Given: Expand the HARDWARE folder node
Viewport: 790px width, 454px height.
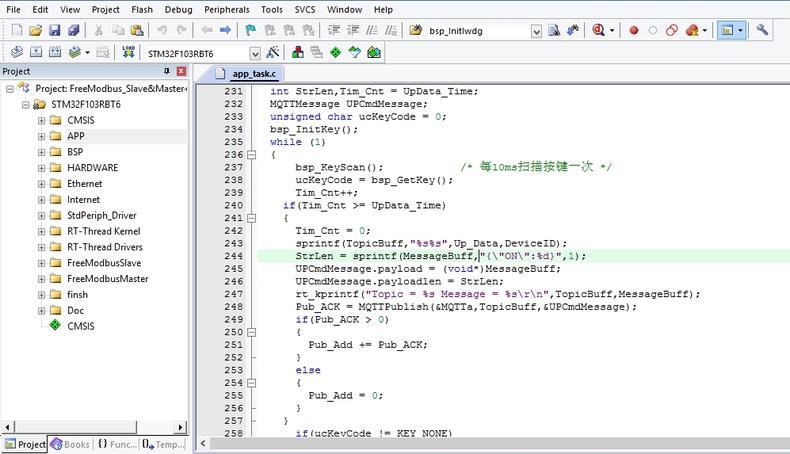Looking at the screenshot, I should click(x=41, y=168).
